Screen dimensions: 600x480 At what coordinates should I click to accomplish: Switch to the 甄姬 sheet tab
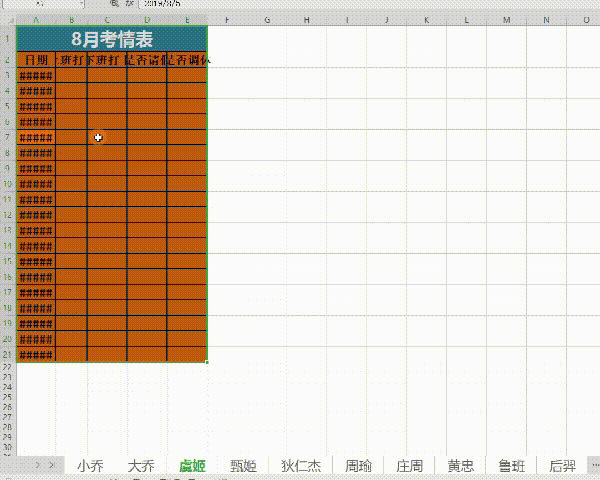[243, 466]
